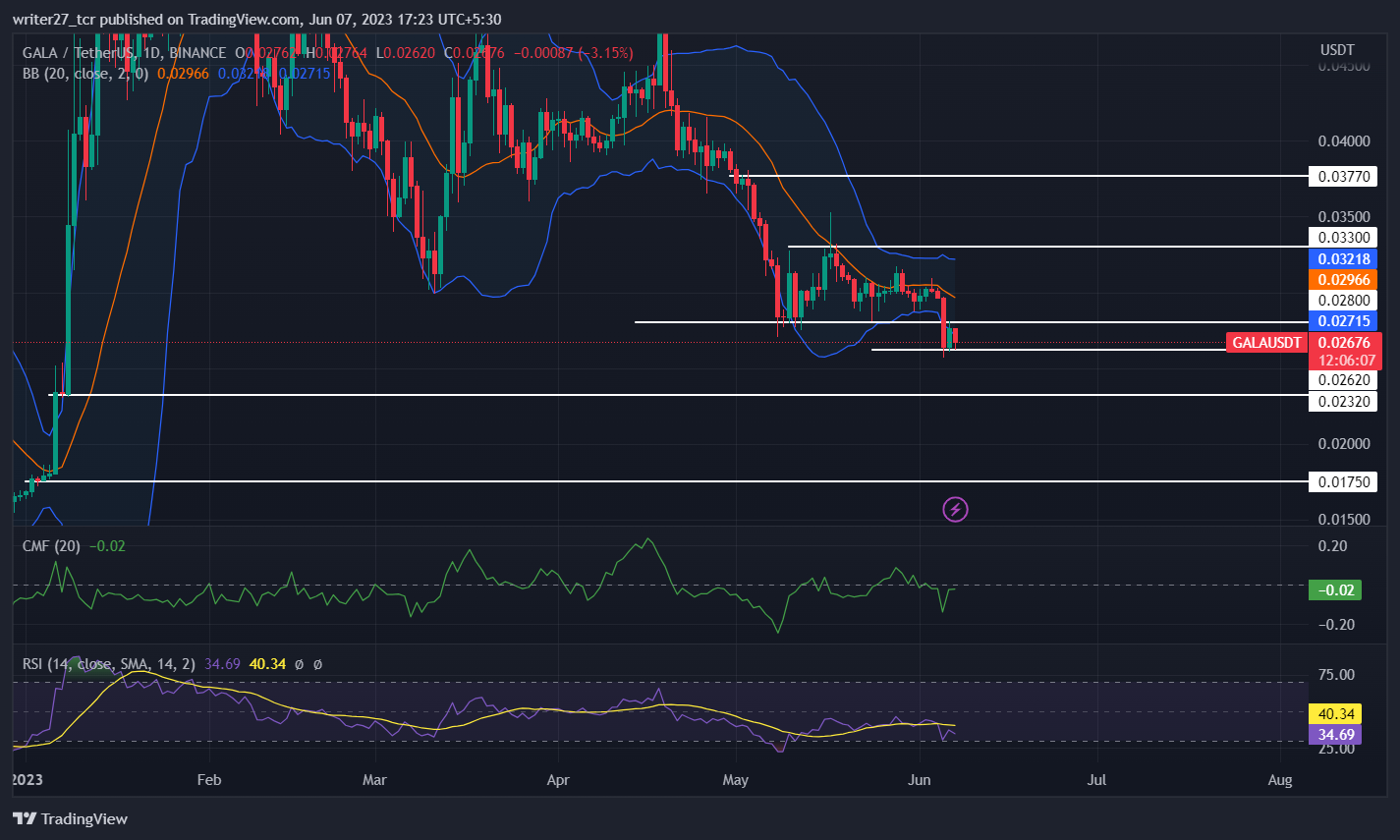
Task: Click the Mar label on the time axis
Action: 374,780
